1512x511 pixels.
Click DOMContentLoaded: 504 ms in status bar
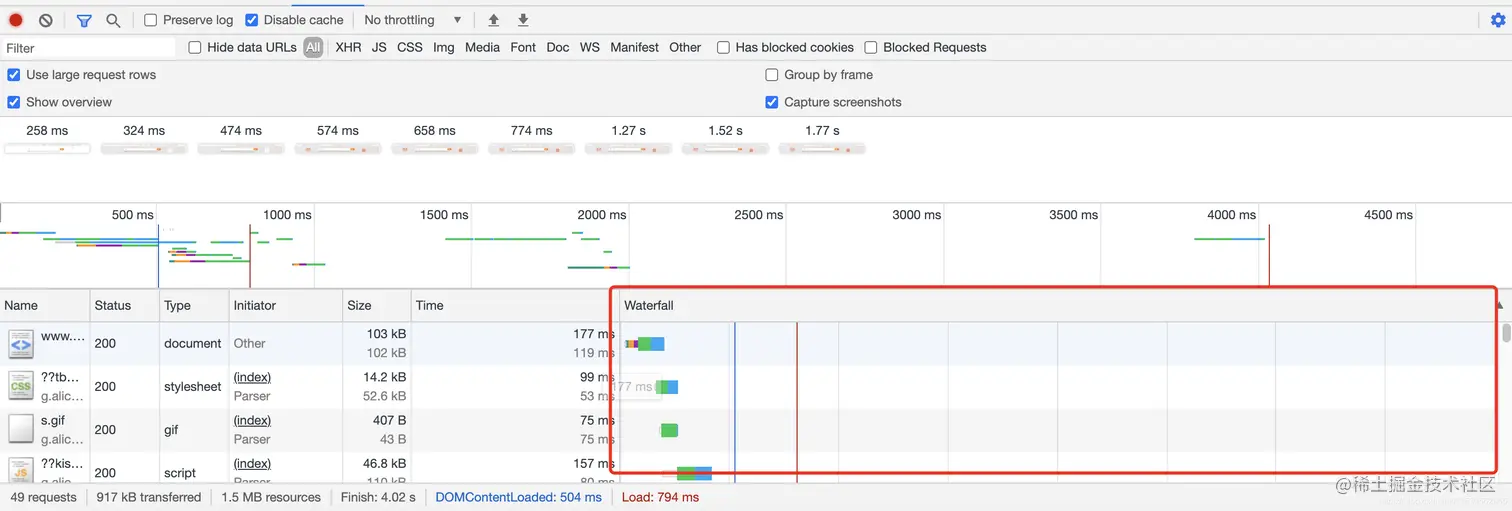(x=518, y=497)
